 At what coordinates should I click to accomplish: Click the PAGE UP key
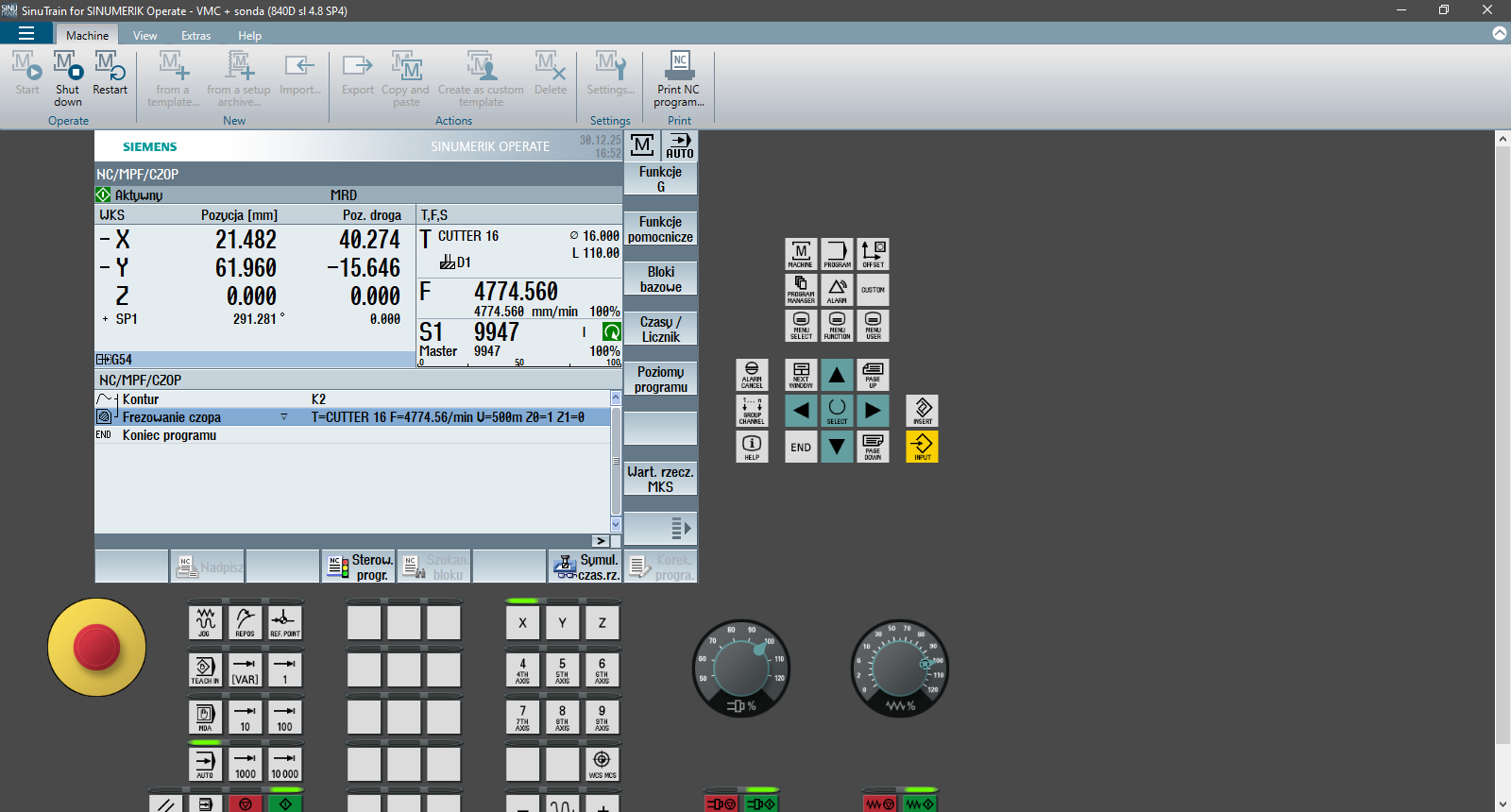873,375
